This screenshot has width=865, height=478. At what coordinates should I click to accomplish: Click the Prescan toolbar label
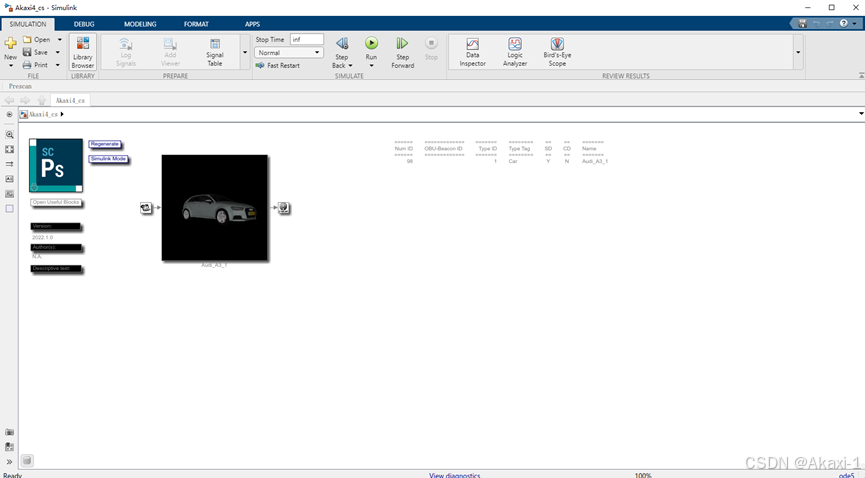pyautogui.click(x=20, y=86)
